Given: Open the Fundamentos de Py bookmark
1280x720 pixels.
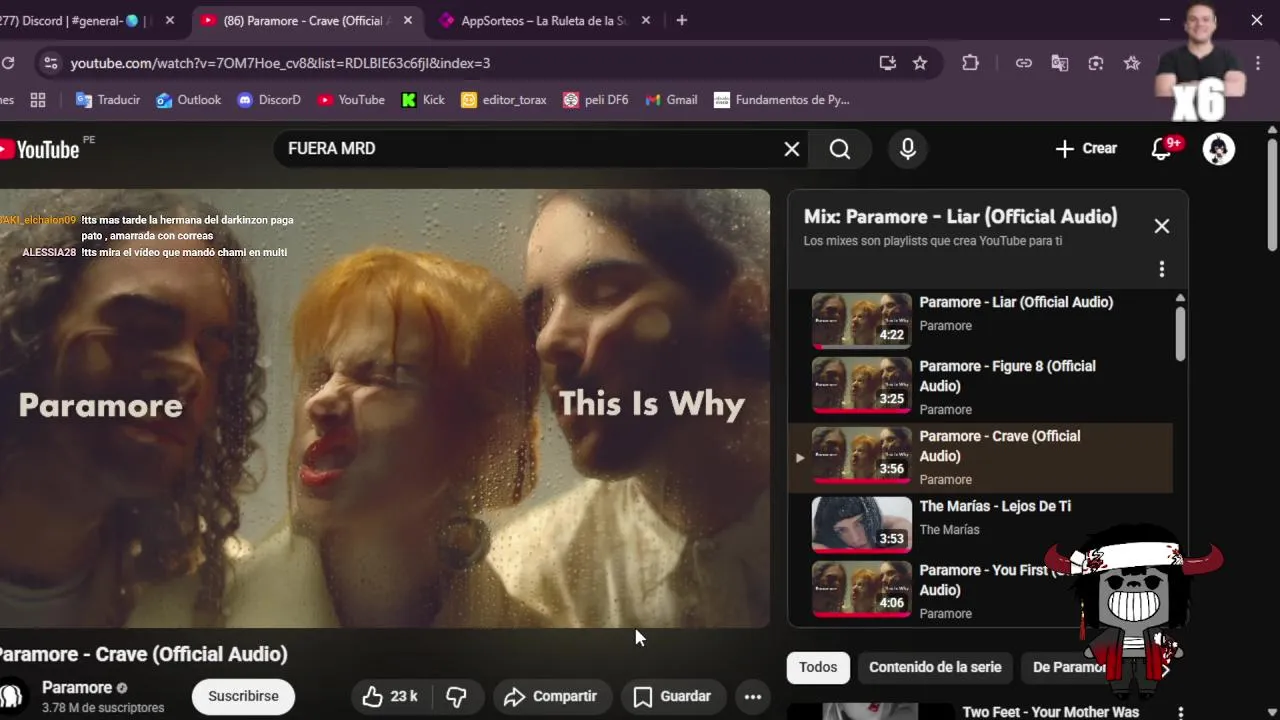Looking at the screenshot, I should [782, 100].
